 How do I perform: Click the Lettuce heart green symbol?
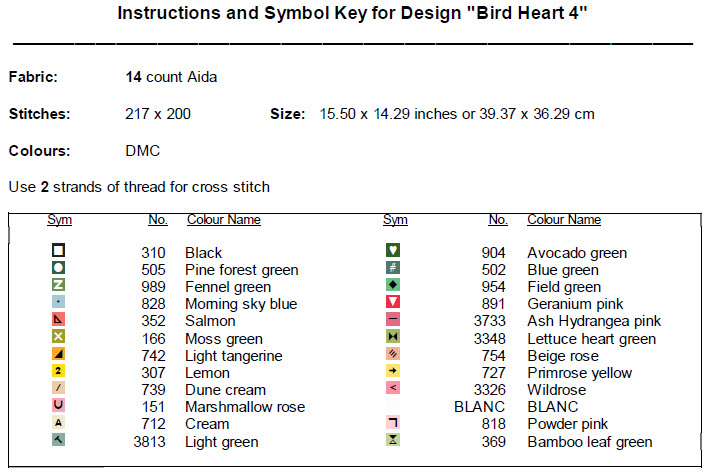393,337
